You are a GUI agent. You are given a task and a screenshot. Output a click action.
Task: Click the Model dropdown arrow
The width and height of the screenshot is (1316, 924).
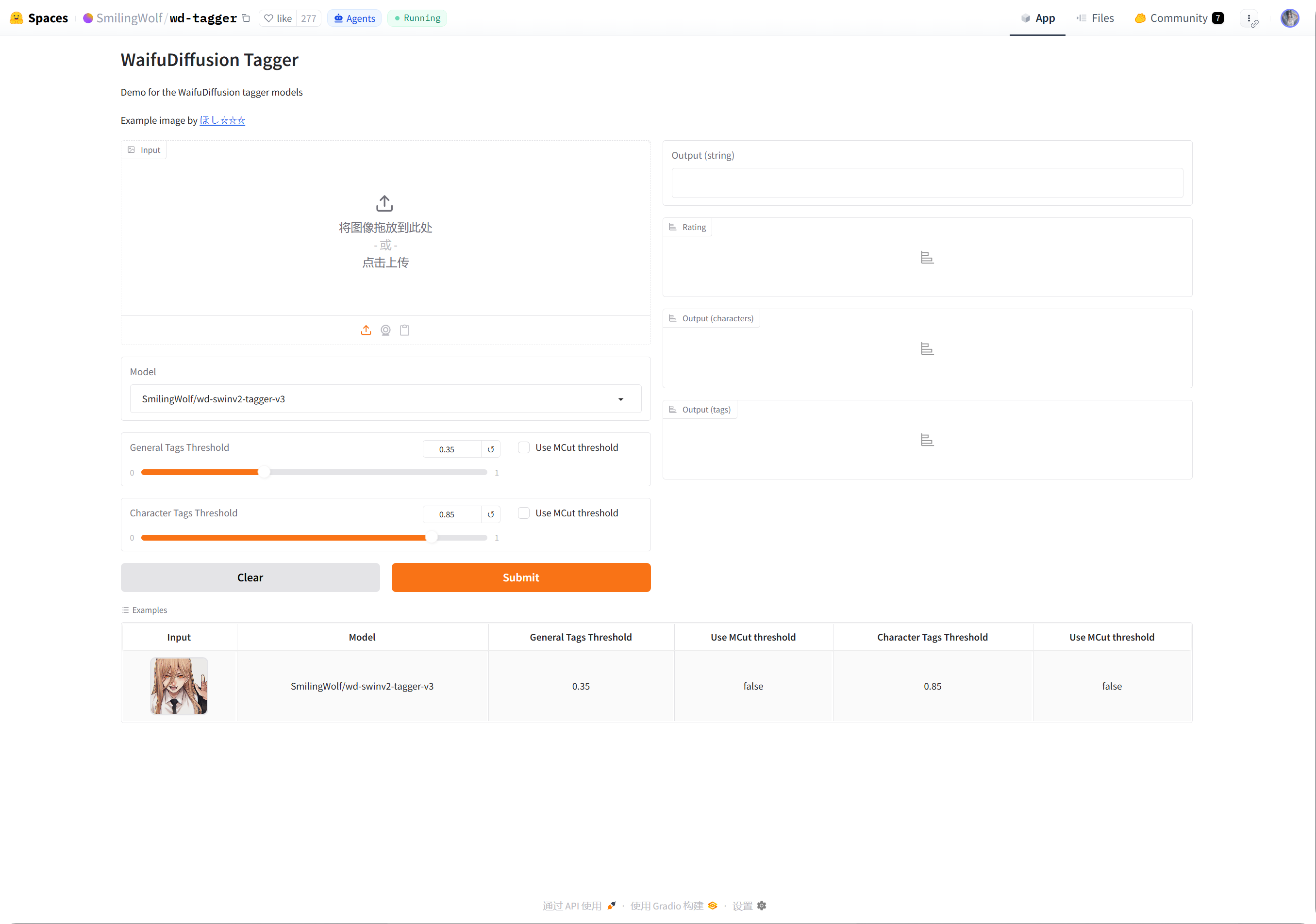coord(621,399)
